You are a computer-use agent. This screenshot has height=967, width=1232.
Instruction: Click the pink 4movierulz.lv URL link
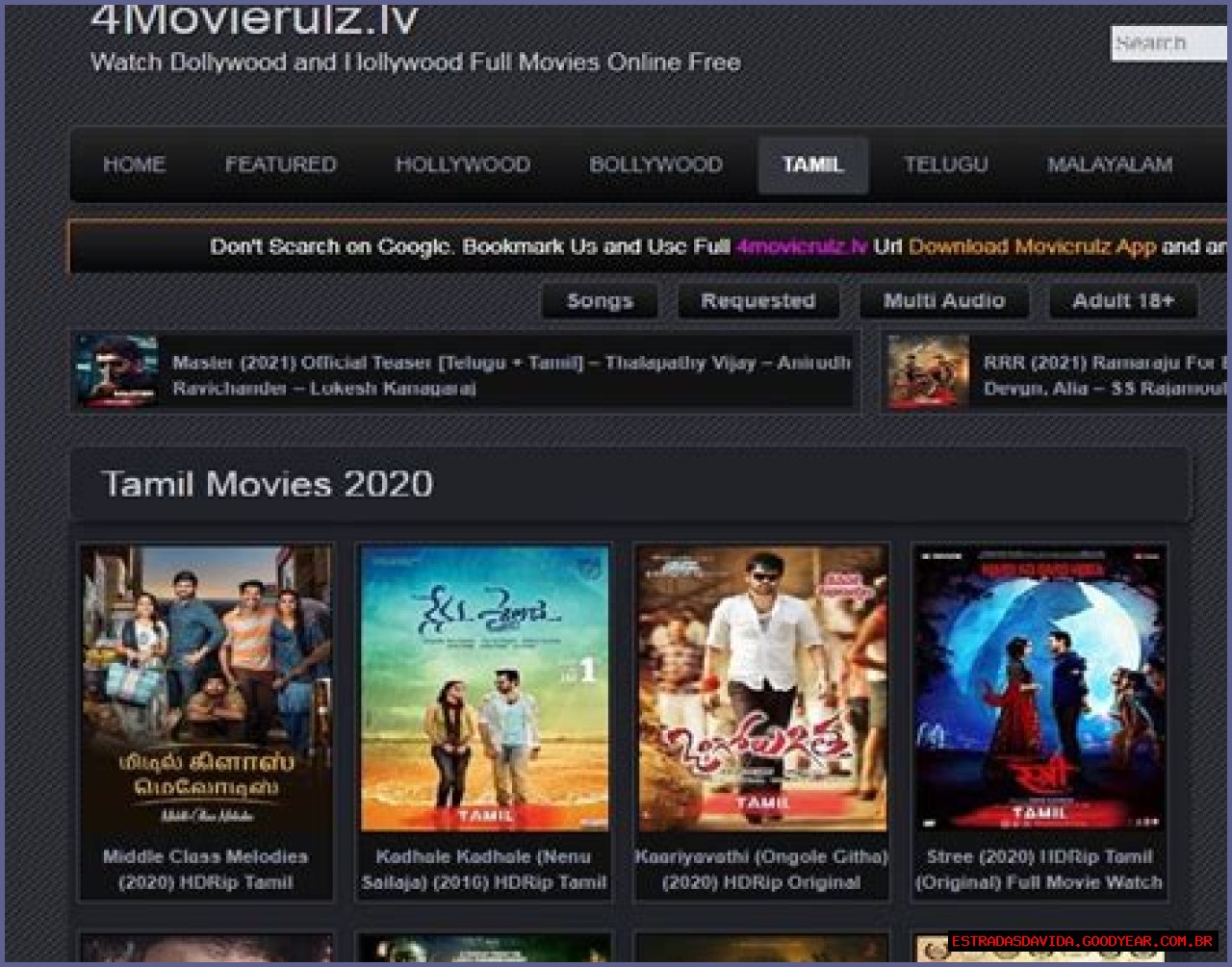pos(801,246)
